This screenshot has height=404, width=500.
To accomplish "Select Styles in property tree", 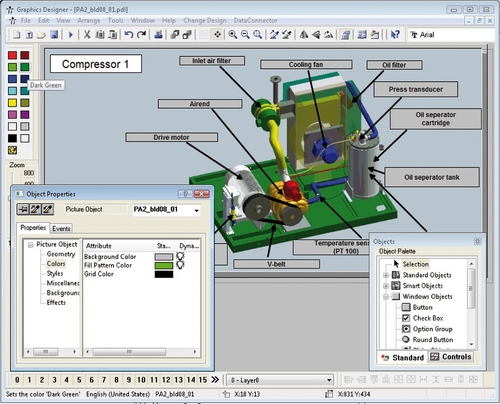I will [x=55, y=273].
